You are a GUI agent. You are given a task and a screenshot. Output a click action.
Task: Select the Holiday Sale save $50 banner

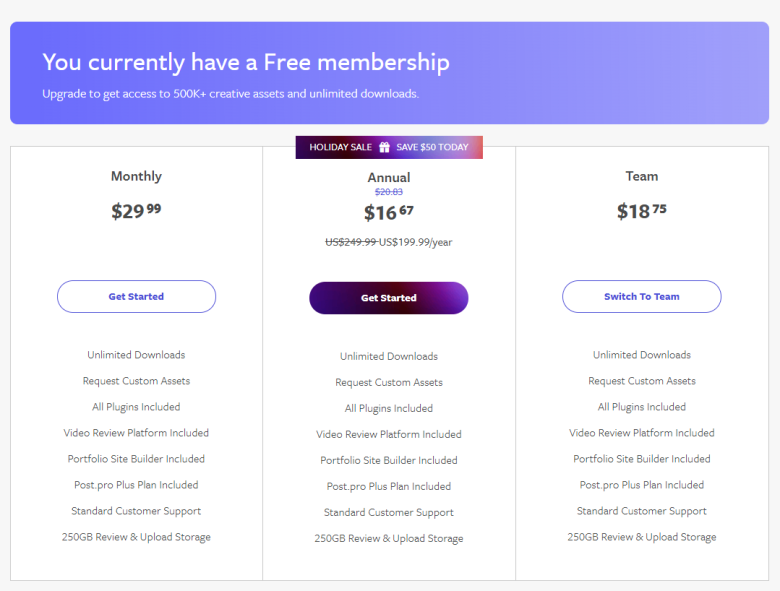click(x=389, y=147)
